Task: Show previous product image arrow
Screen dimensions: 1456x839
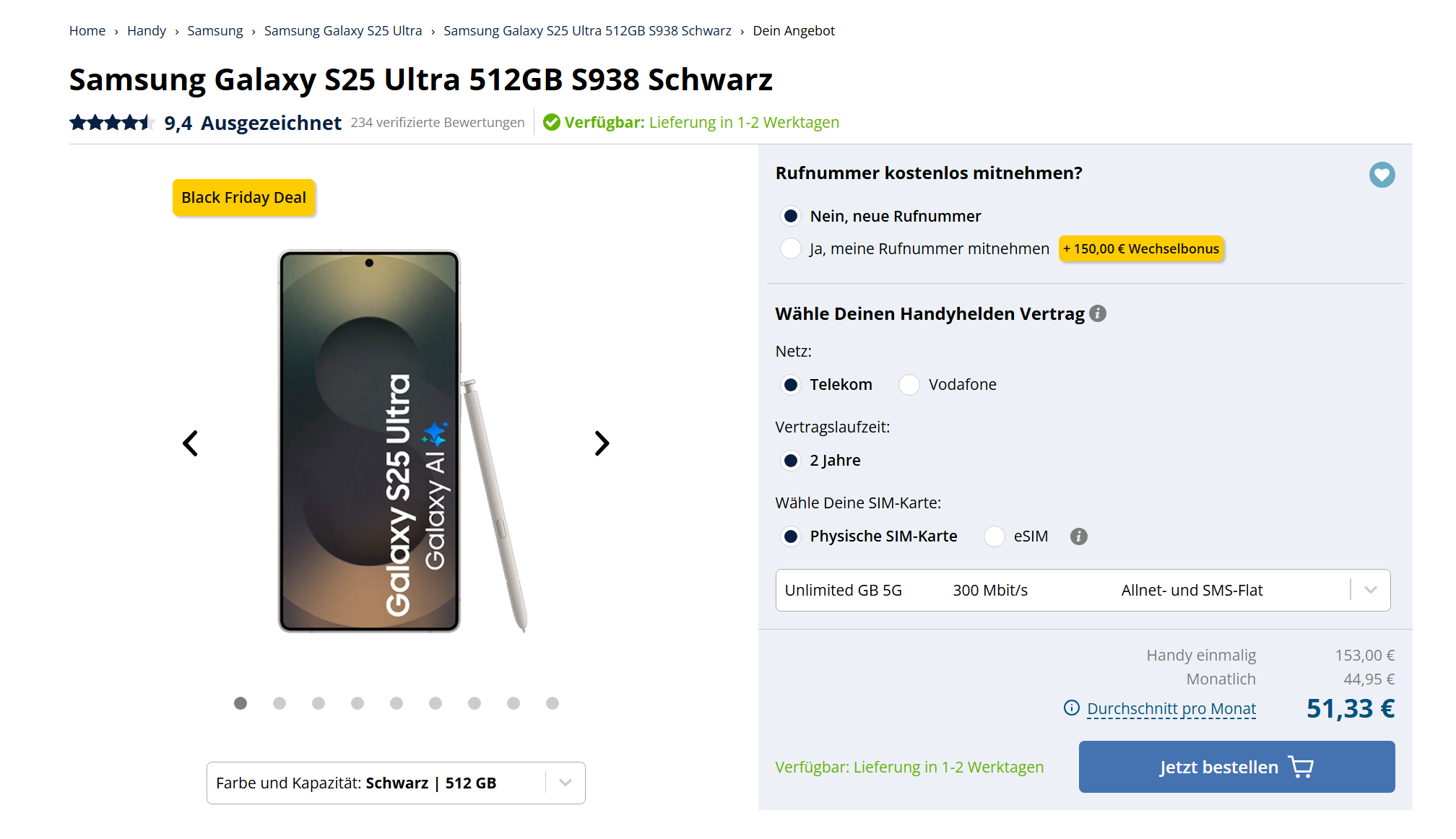Action: click(191, 443)
